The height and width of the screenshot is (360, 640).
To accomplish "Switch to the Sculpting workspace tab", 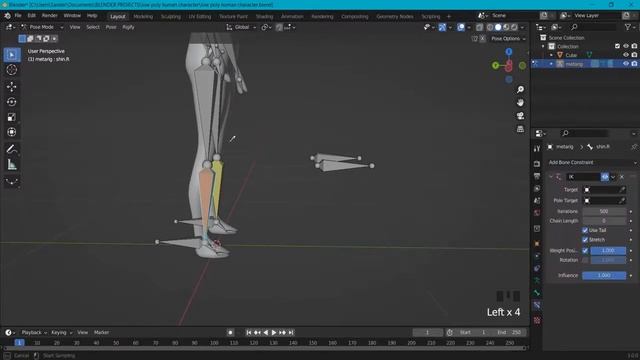I will (171, 17).
